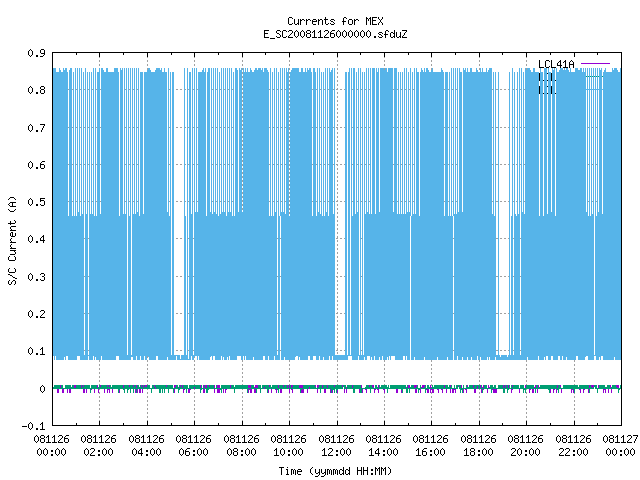Viewport: 640px width, 480px height.
Task: Click the 081127 00:00 x-axis tick label
Action: [x=620, y=446]
